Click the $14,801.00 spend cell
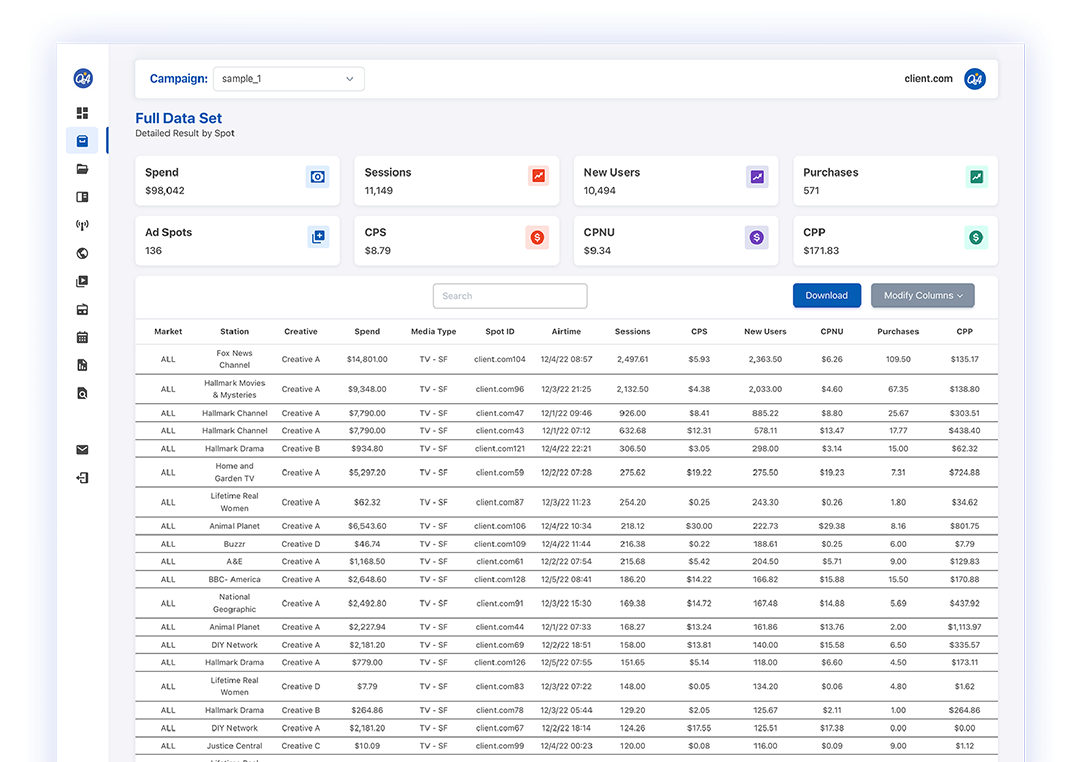 [x=367, y=359]
